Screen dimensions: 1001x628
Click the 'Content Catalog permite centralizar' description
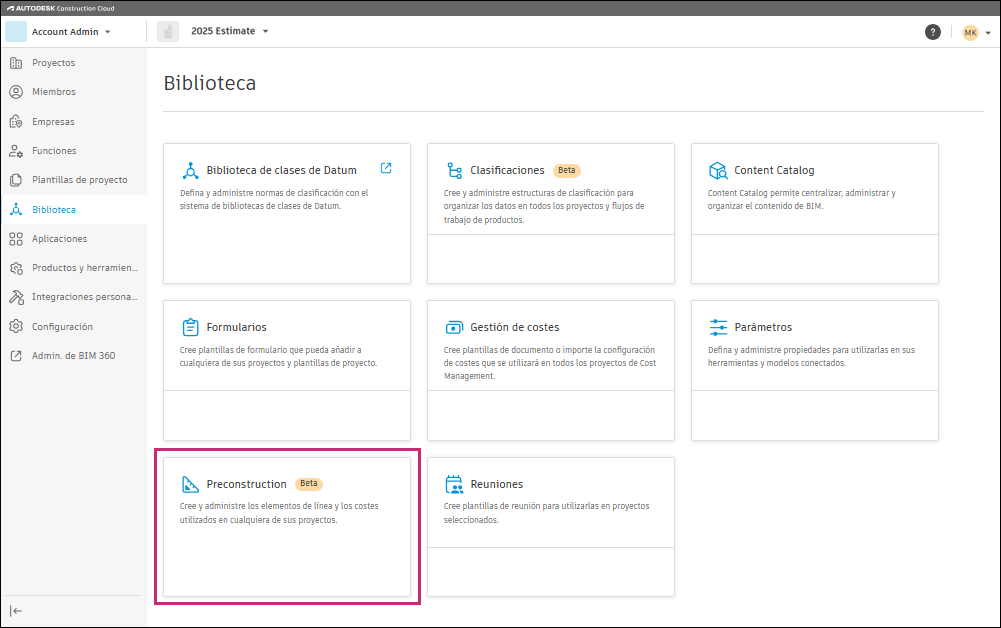pos(802,199)
